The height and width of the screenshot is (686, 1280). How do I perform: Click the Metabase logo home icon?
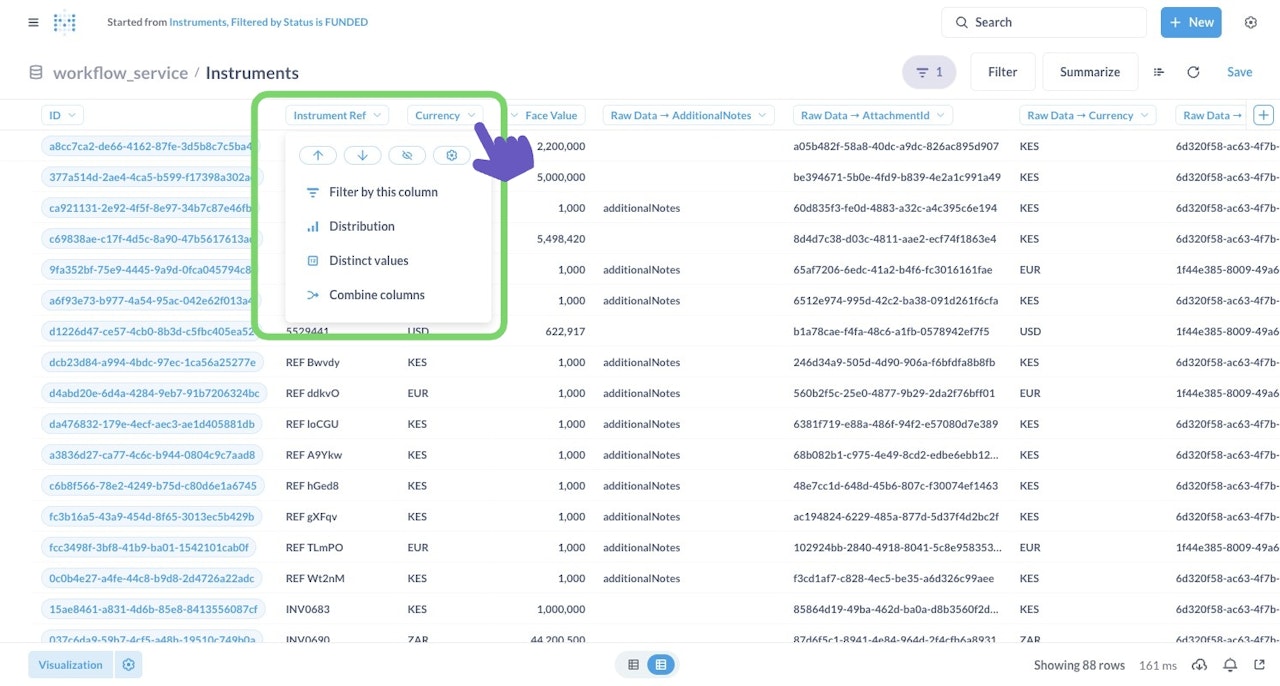click(65, 22)
